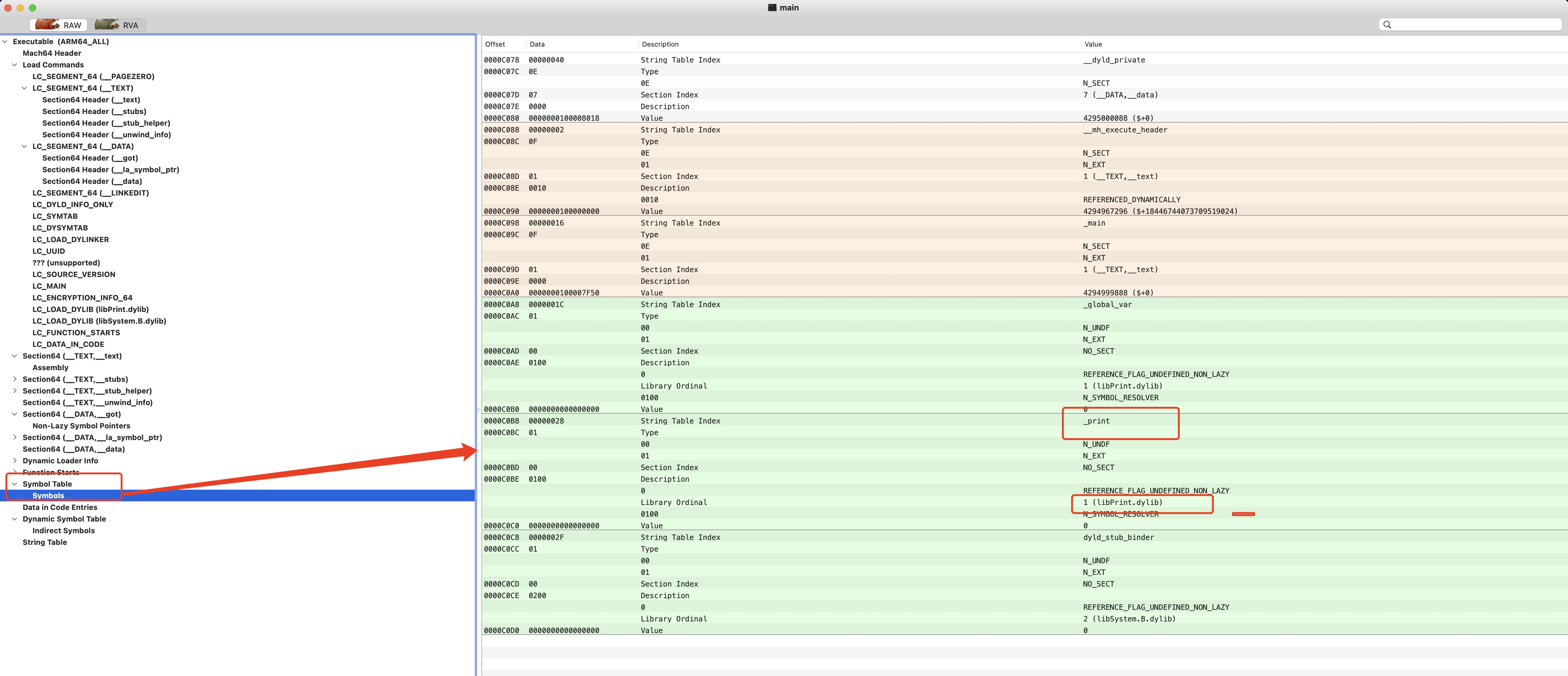Collapse the Symbol Table node
This screenshot has height=676, width=1568.
coord(15,484)
